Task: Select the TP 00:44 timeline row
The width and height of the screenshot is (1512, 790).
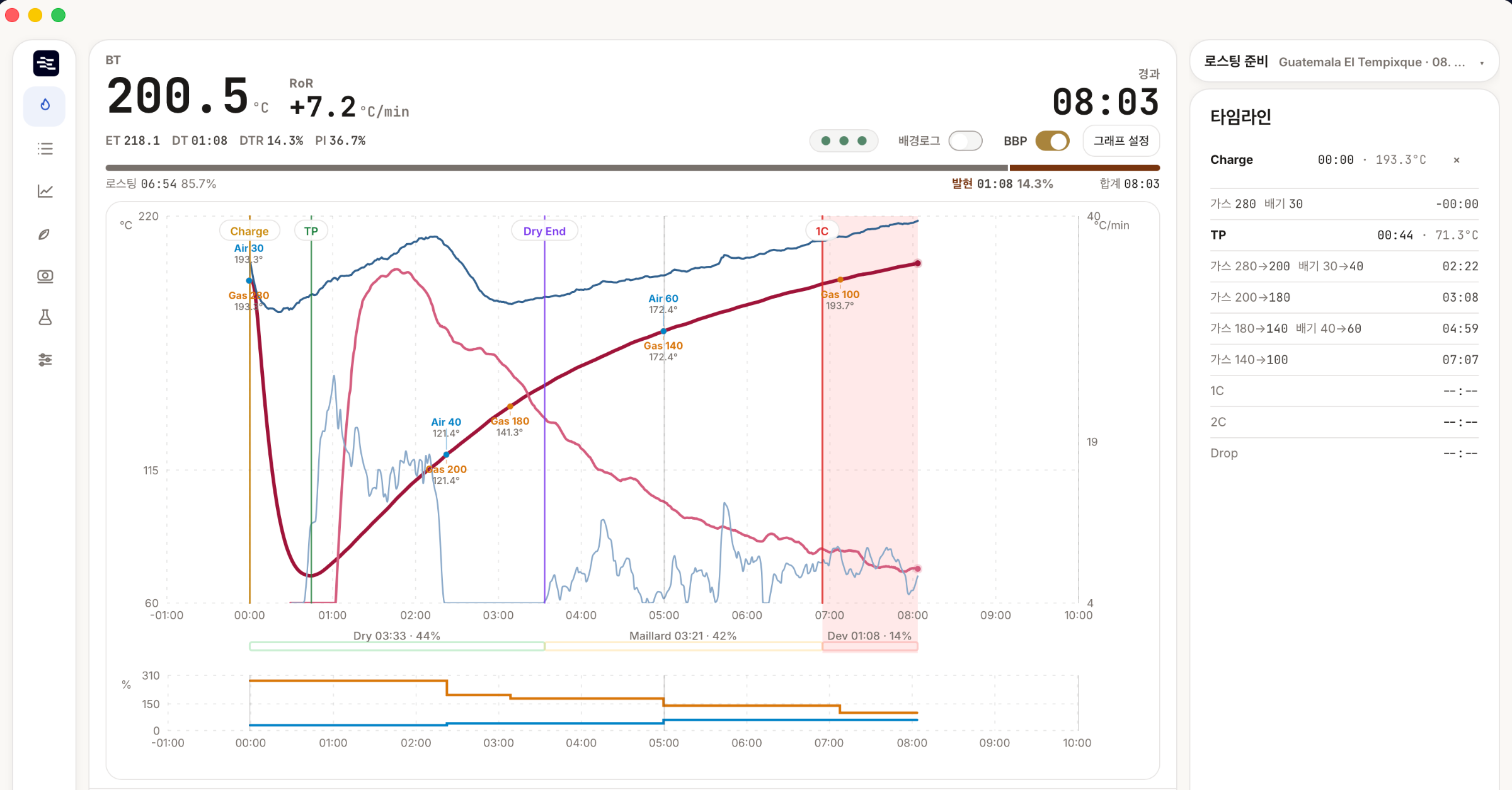Action: point(1344,235)
